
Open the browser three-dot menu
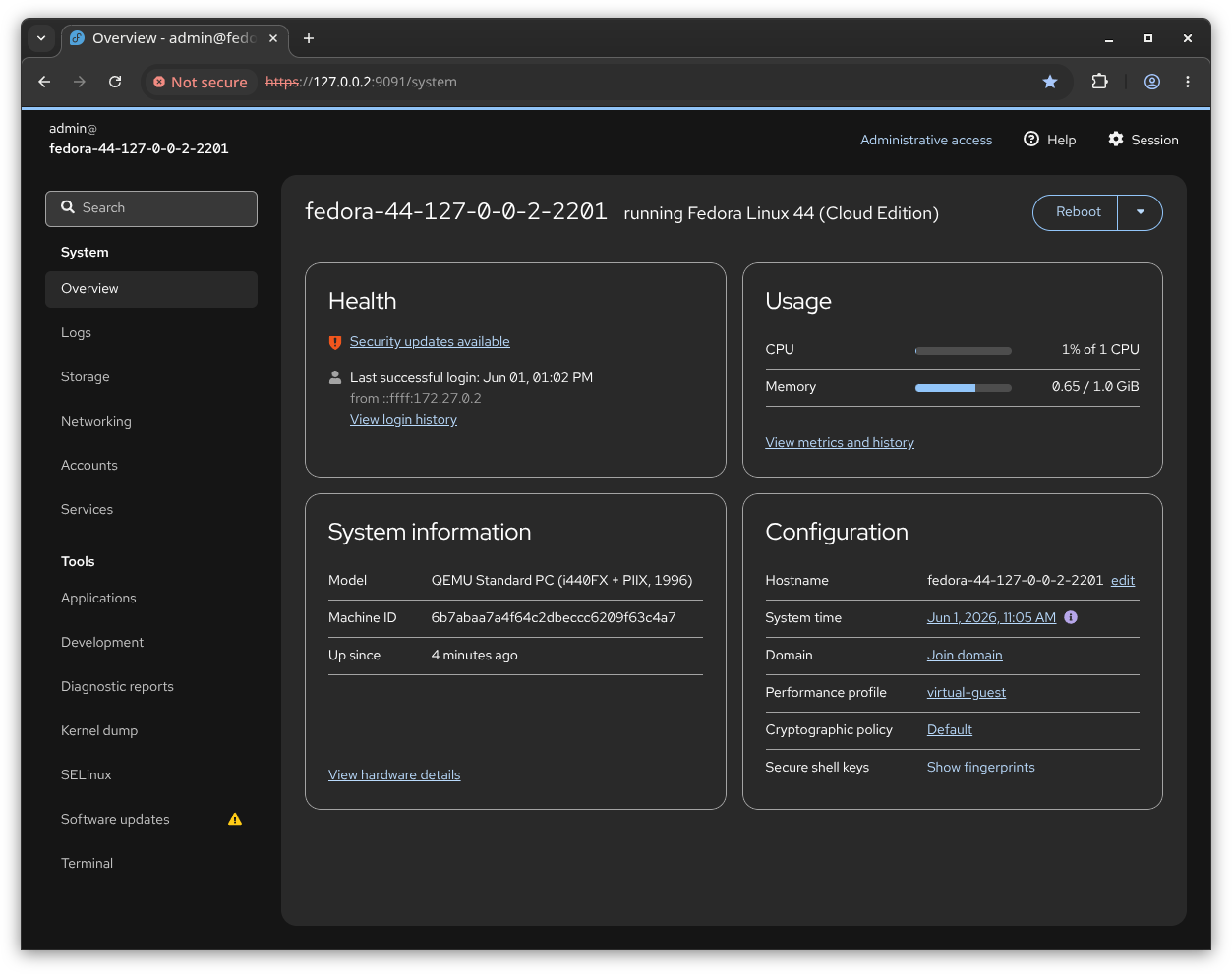[1188, 82]
